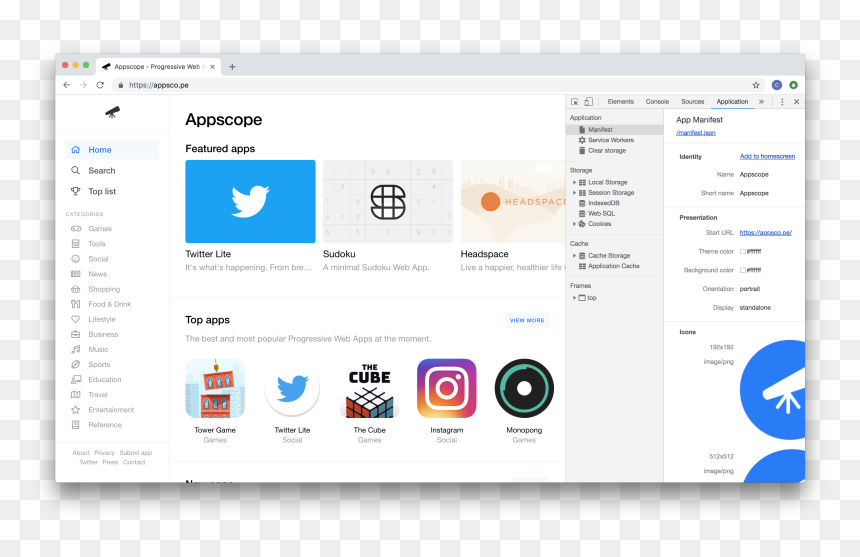Expand the top frame tree node

pyautogui.click(x=574, y=298)
